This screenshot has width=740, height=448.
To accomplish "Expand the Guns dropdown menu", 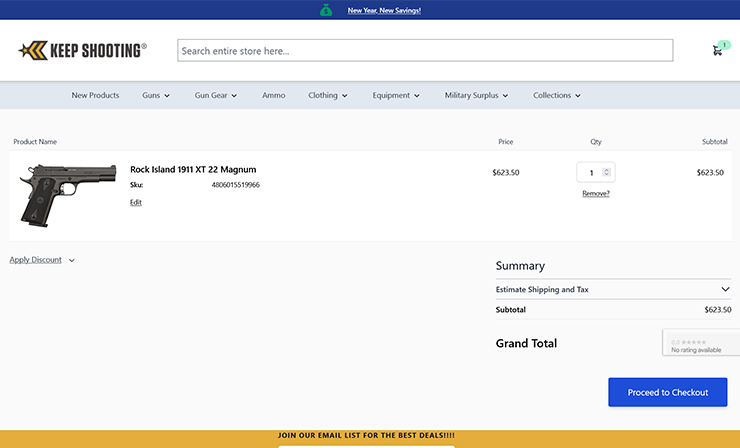I will pyautogui.click(x=156, y=96).
